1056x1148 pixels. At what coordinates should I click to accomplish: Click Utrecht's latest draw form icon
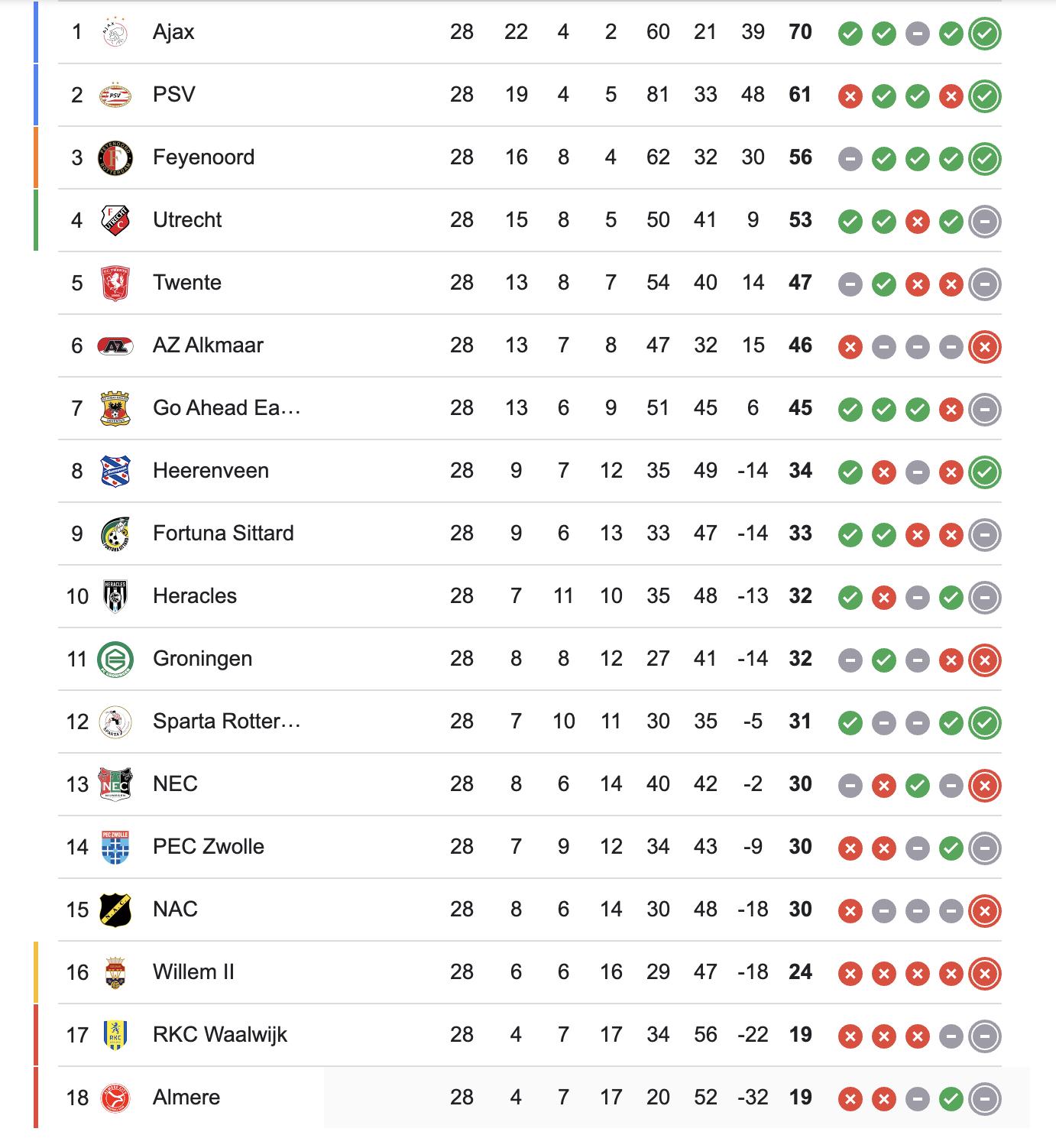coord(984,222)
